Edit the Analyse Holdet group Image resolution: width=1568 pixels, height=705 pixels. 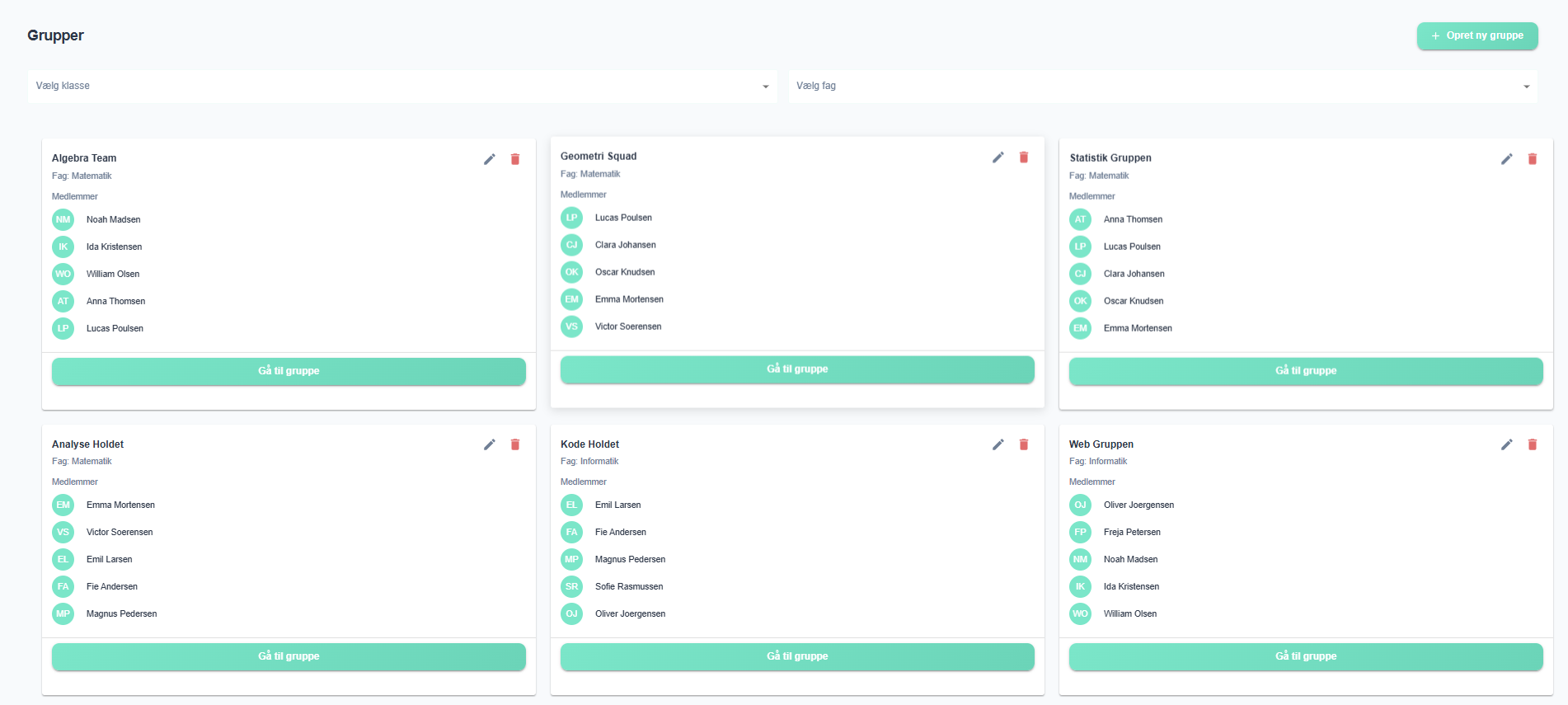pos(490,444)
